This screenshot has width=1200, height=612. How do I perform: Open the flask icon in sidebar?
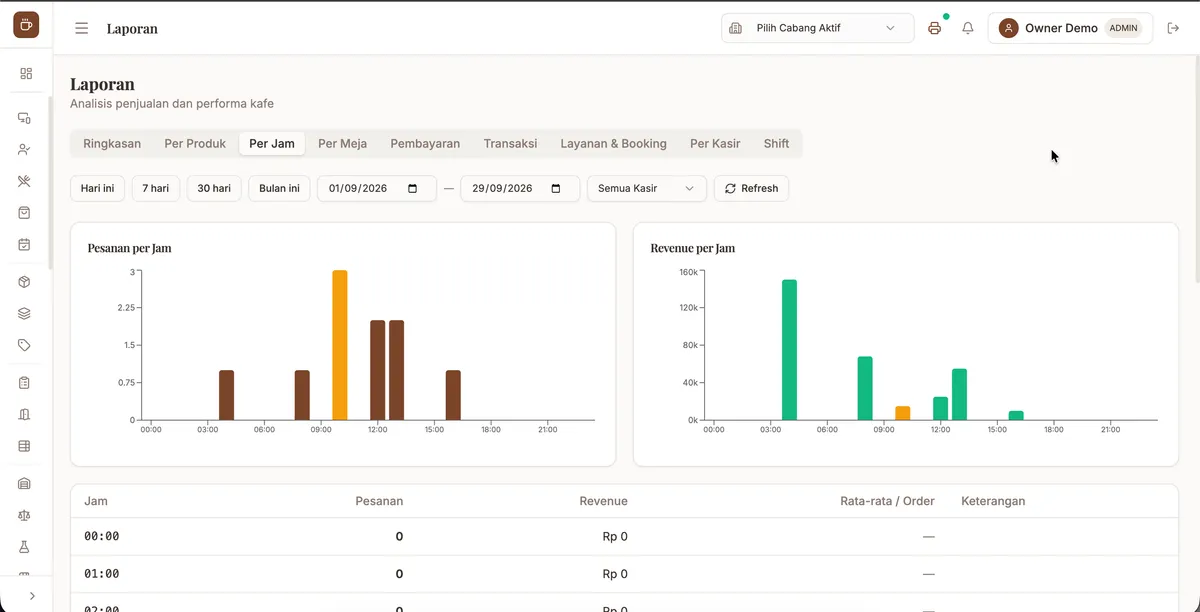click(x=25, y=547)
